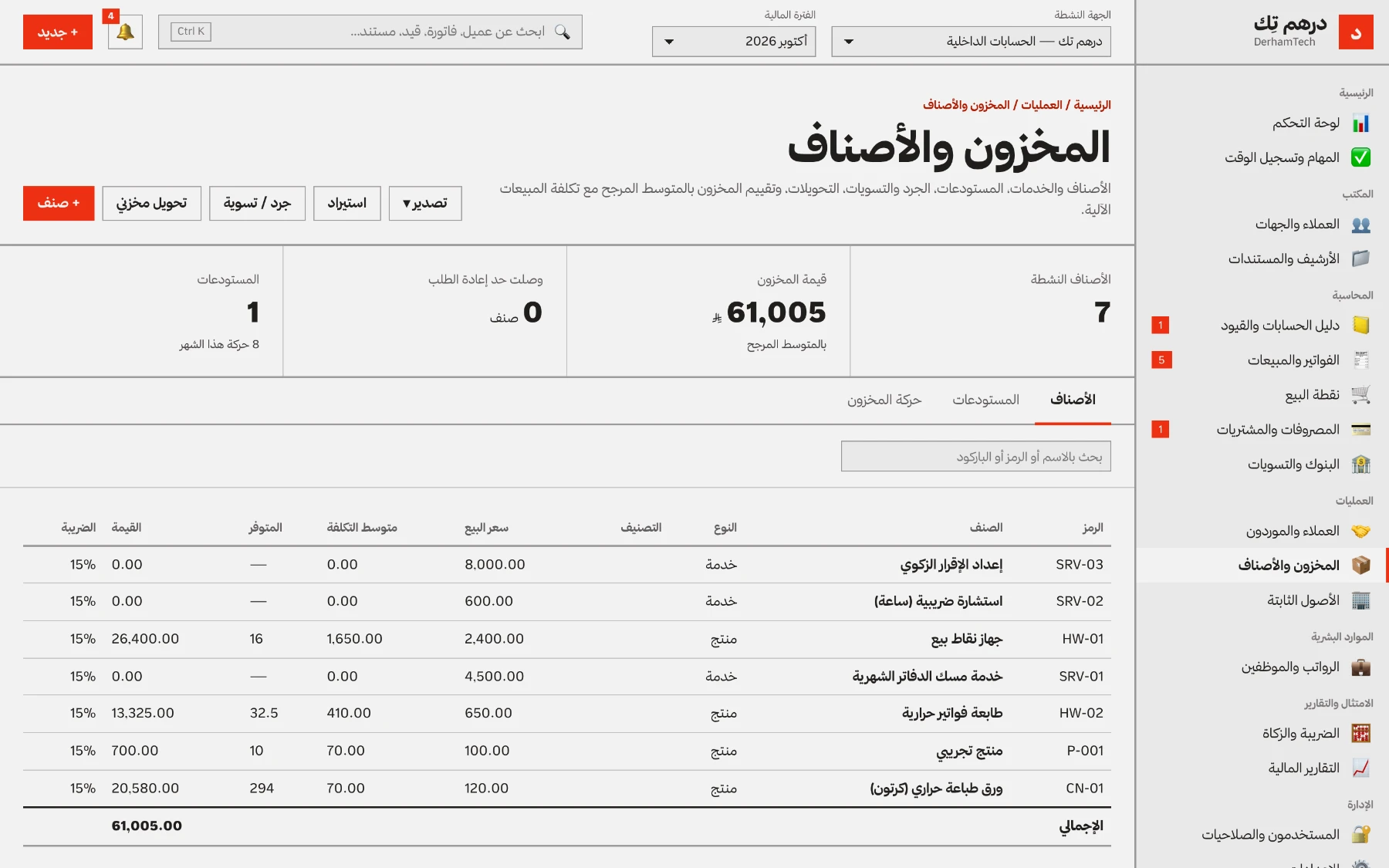Click the green checkmark tasks icon
1389x868 pixels.
[1360, 157]
